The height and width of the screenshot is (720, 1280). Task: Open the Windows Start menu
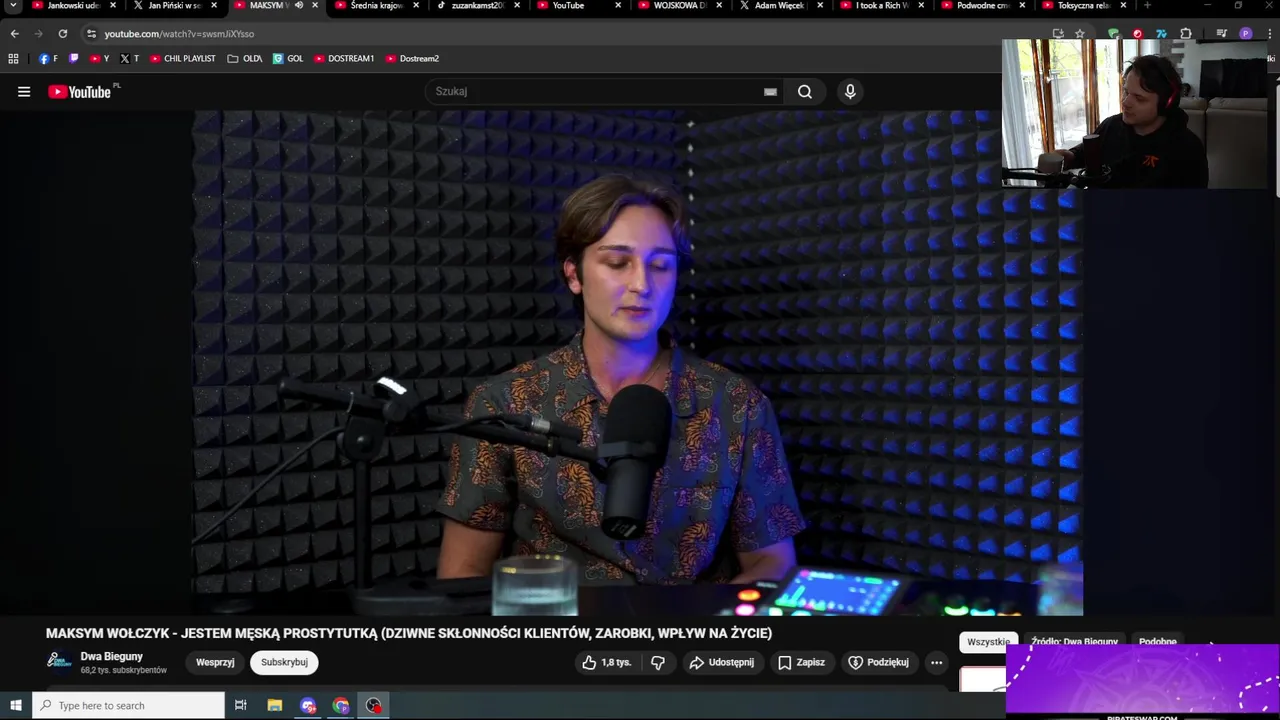(x=15, y=706)
